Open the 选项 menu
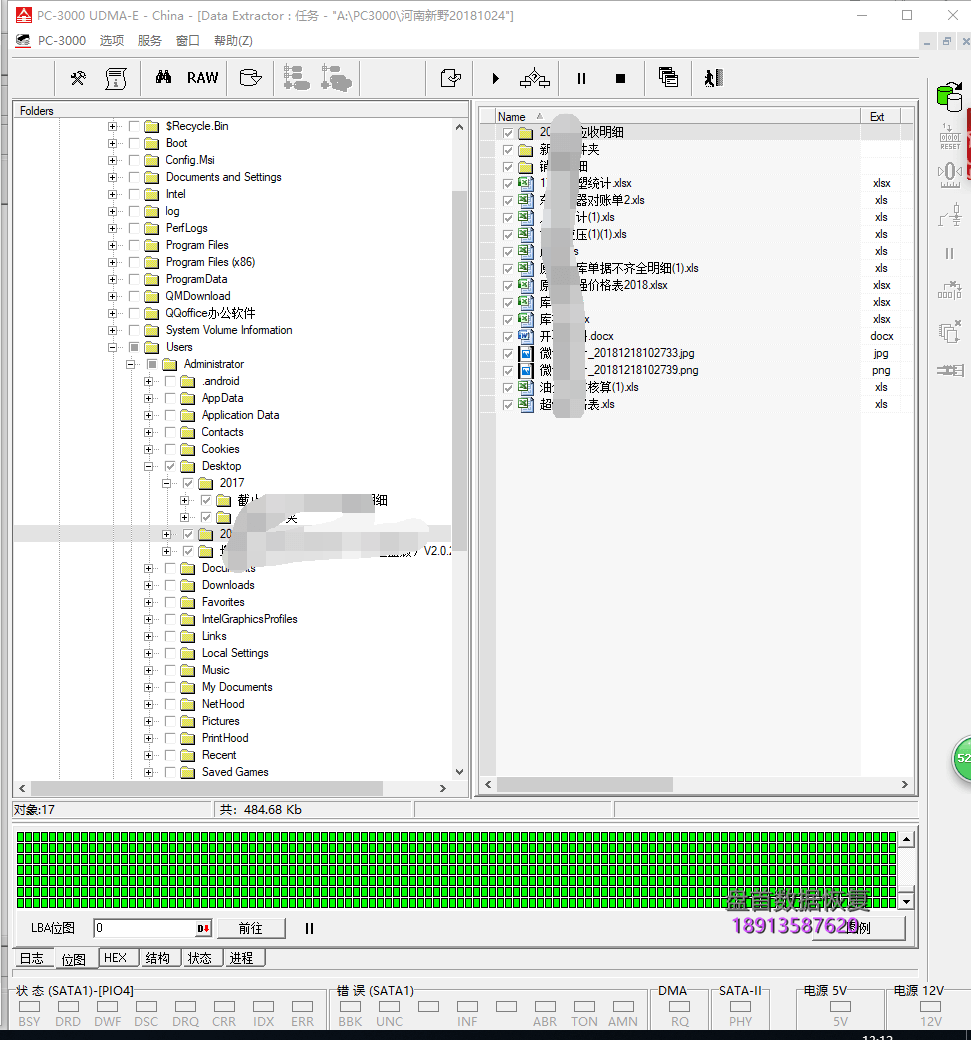This screenshot has width=971, height=1040. pyautogui.click(x=111, y=40)
